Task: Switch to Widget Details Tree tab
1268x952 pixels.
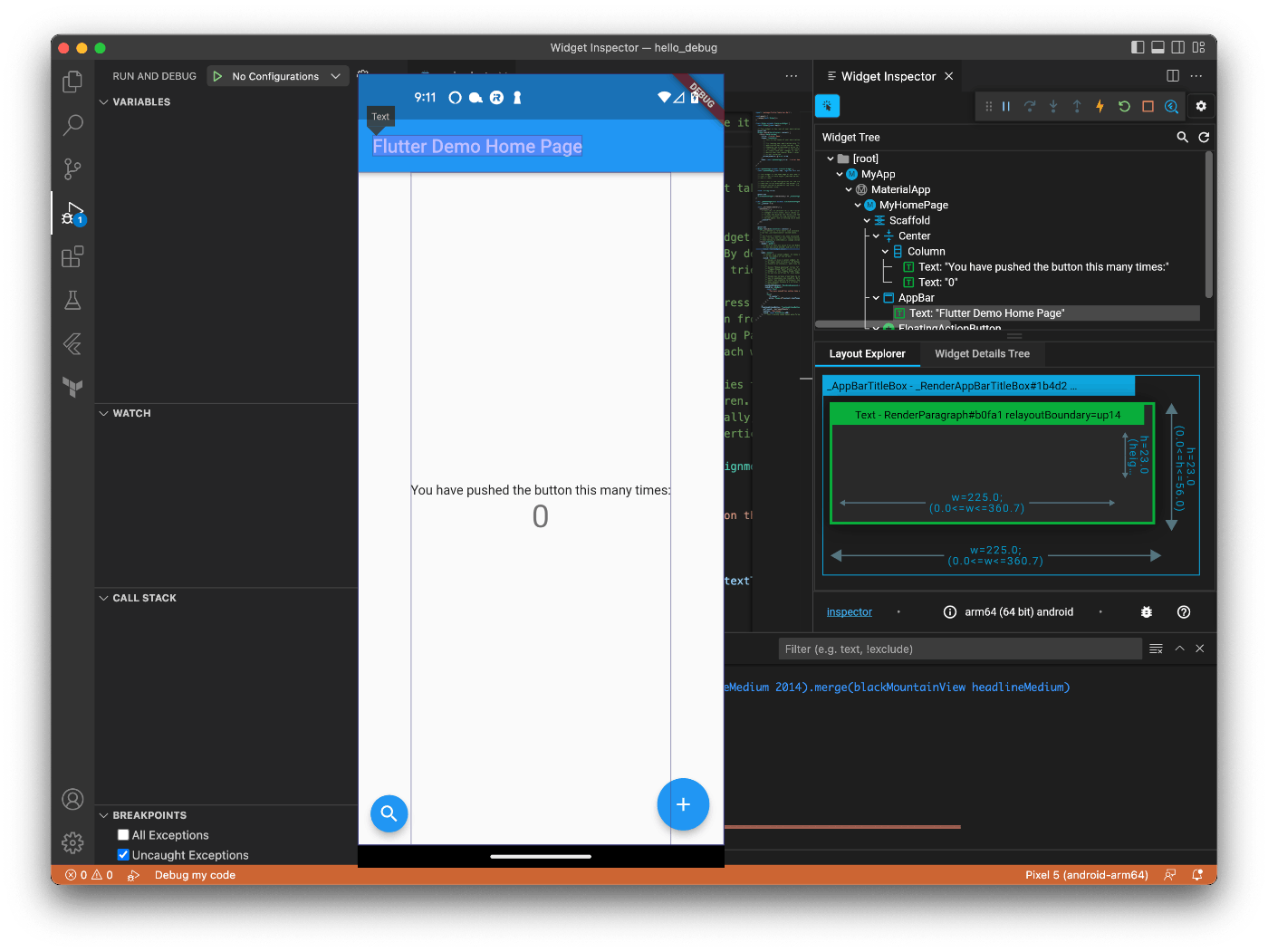Action: (982, 354)
